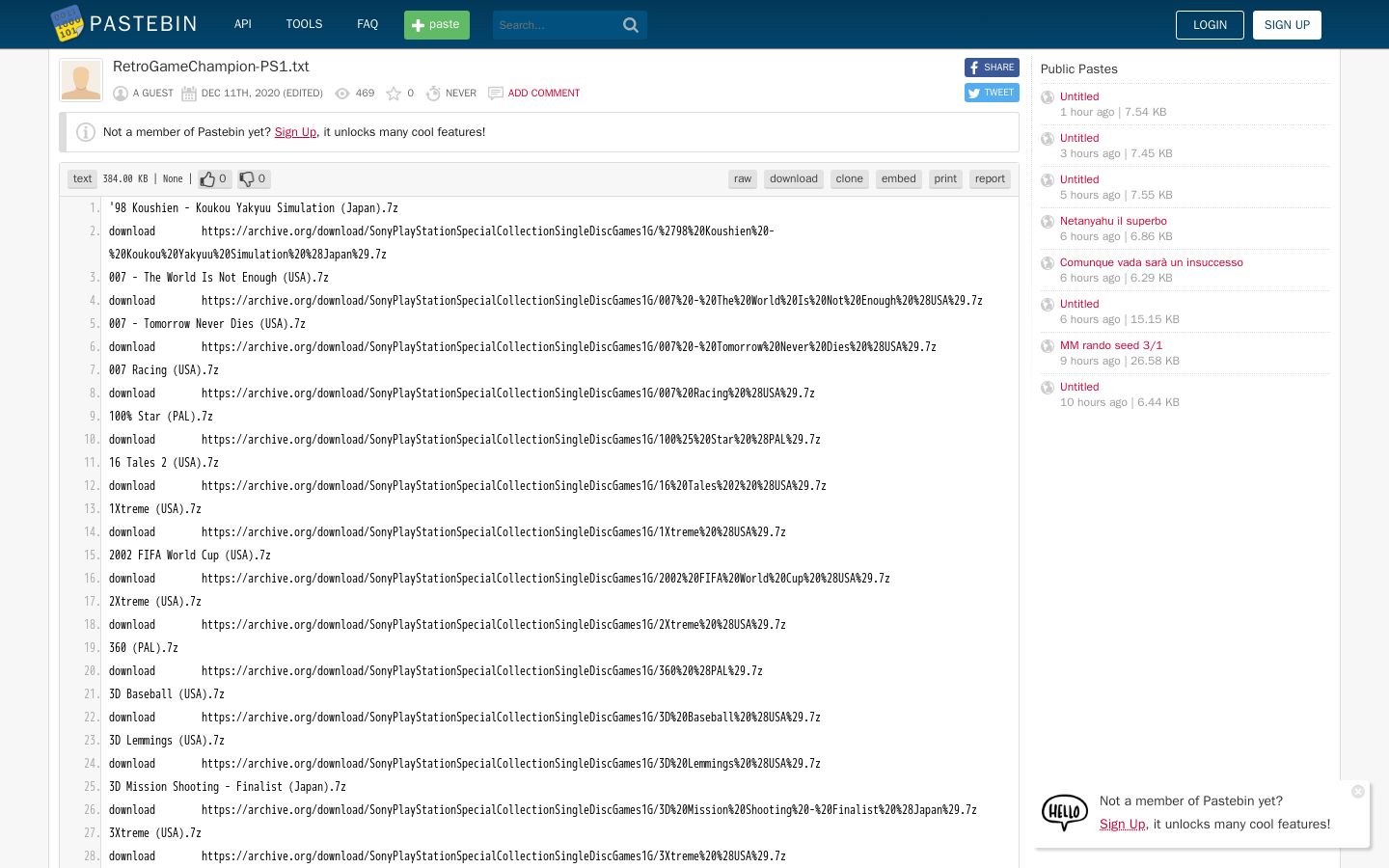Click the calendar date icon
This screenshot has height=868, width=1389.
pyautogui.click(x=189, y=94)
